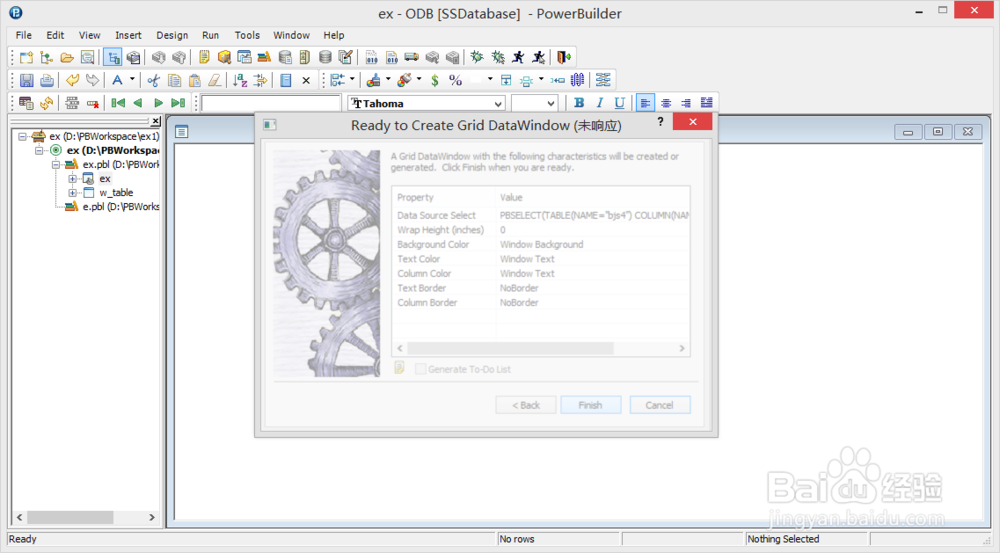This screenshot has width=1000, height=553.
Task: Click the Save floppy disk icon
Action: pos(26,80)
